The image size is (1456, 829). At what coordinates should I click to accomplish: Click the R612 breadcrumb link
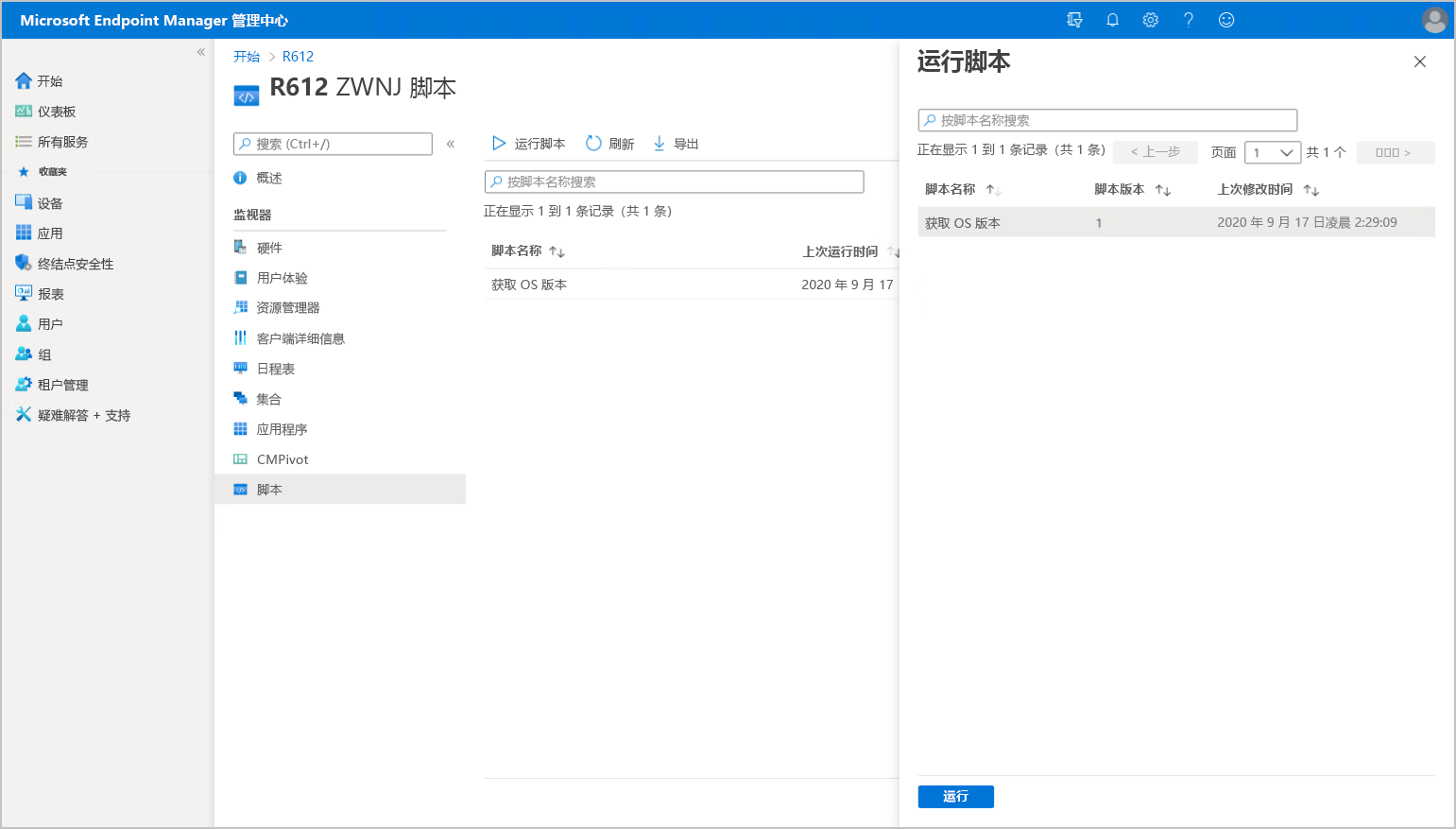[x=298, y=57]
